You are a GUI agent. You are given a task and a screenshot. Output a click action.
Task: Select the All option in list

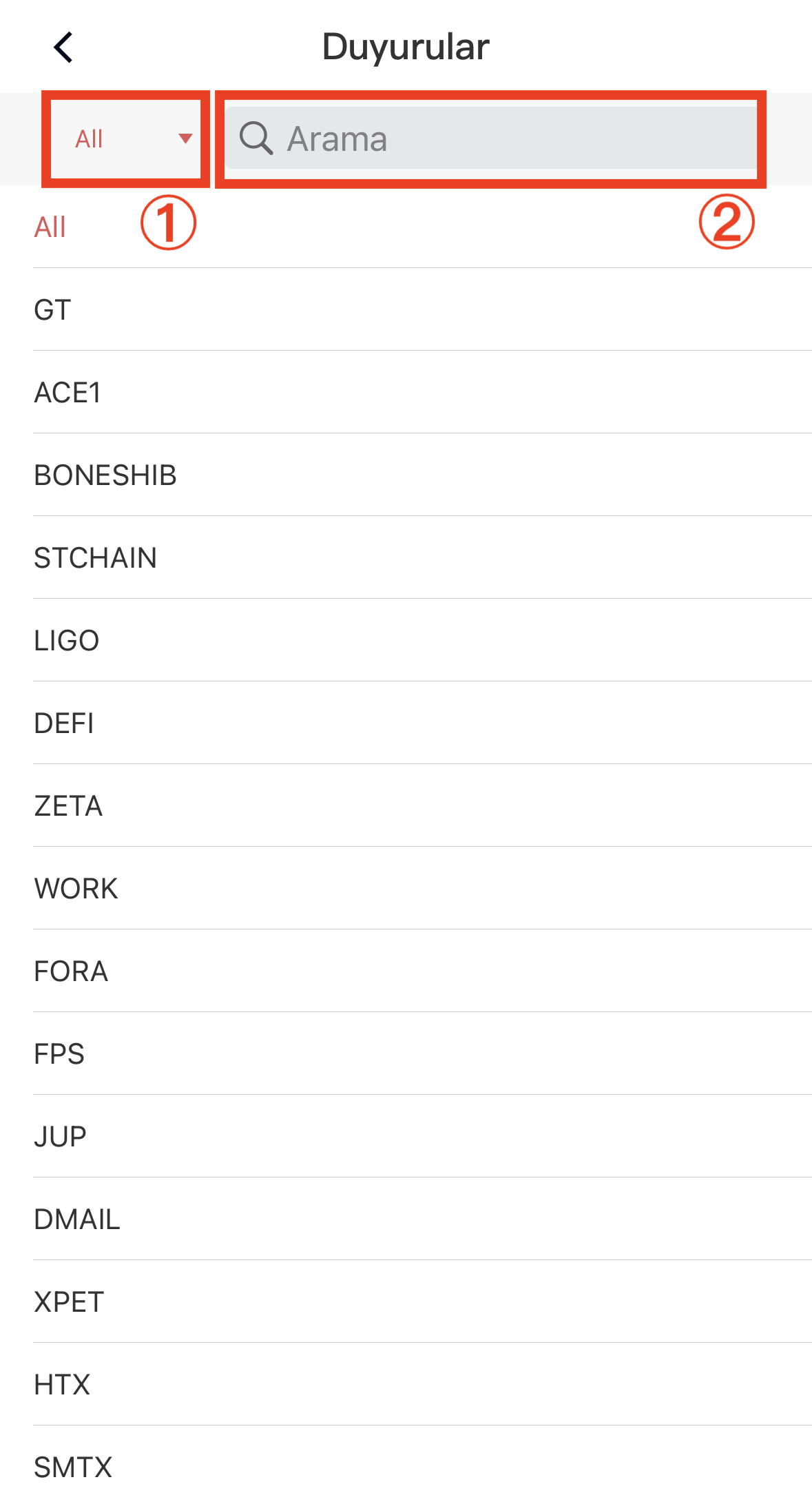pos(50,227)
